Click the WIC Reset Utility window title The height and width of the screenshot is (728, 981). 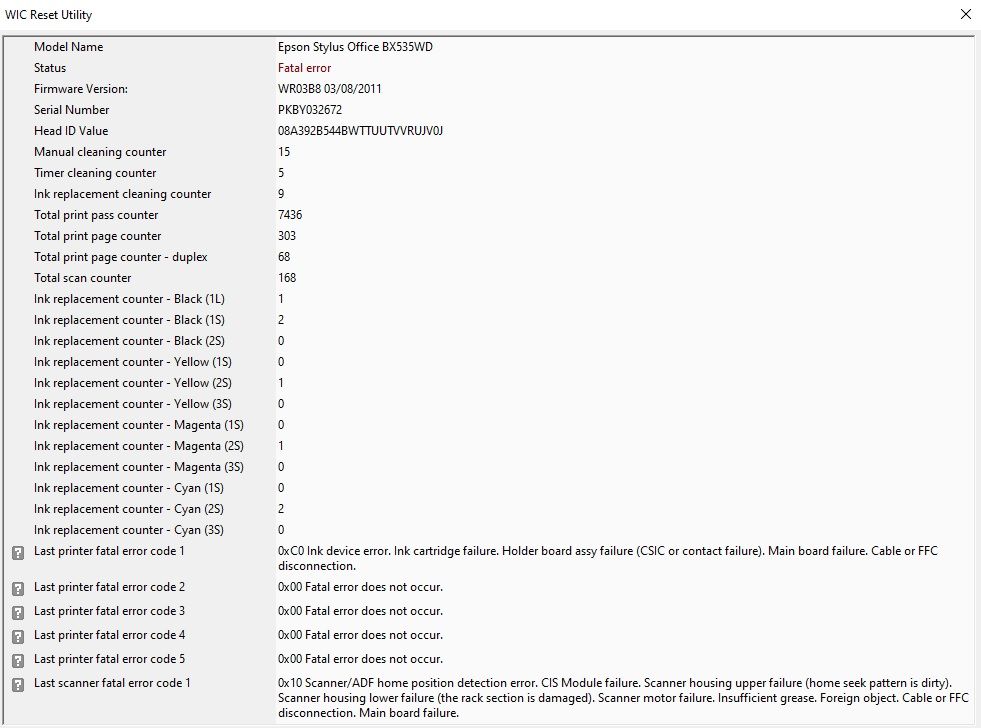coord(48,14)
